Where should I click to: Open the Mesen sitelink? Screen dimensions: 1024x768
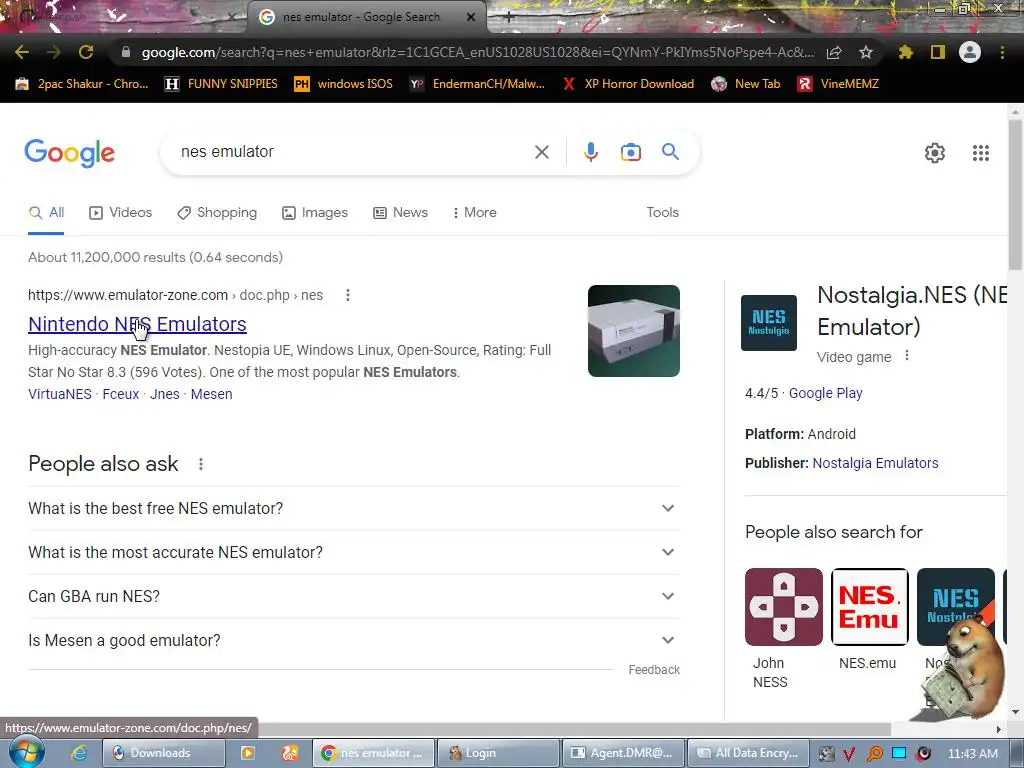(x=212, y=394)
